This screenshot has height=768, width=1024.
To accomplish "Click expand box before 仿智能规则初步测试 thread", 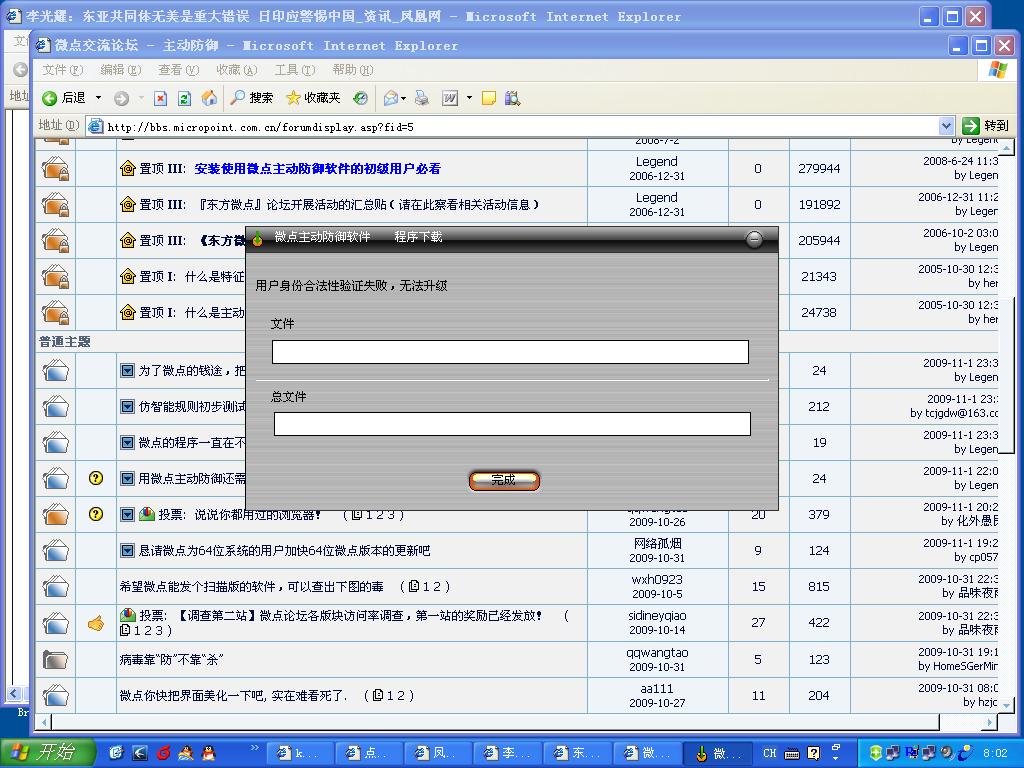I will [127, 407].
